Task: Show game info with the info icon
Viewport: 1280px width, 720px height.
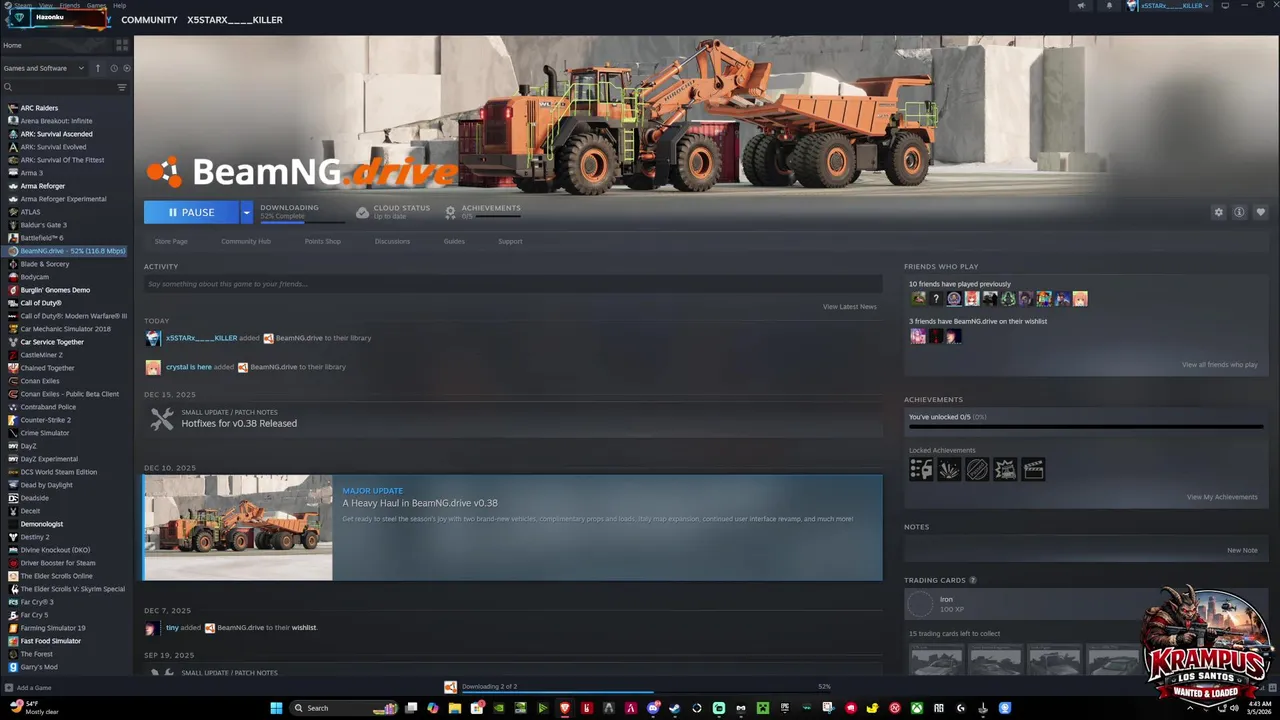Action: [1239, 212]
